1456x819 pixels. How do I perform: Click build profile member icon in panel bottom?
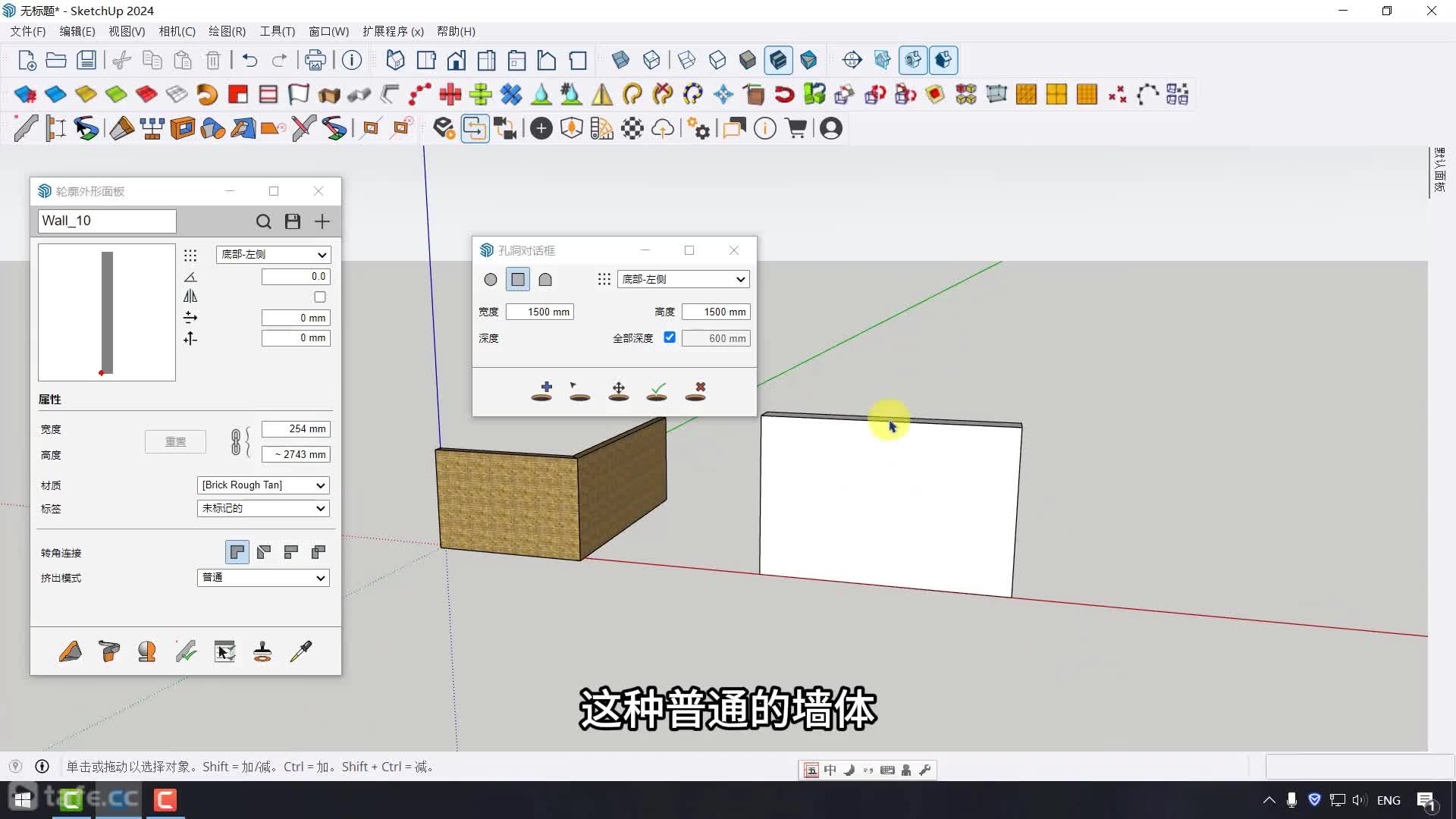point(71,651)
